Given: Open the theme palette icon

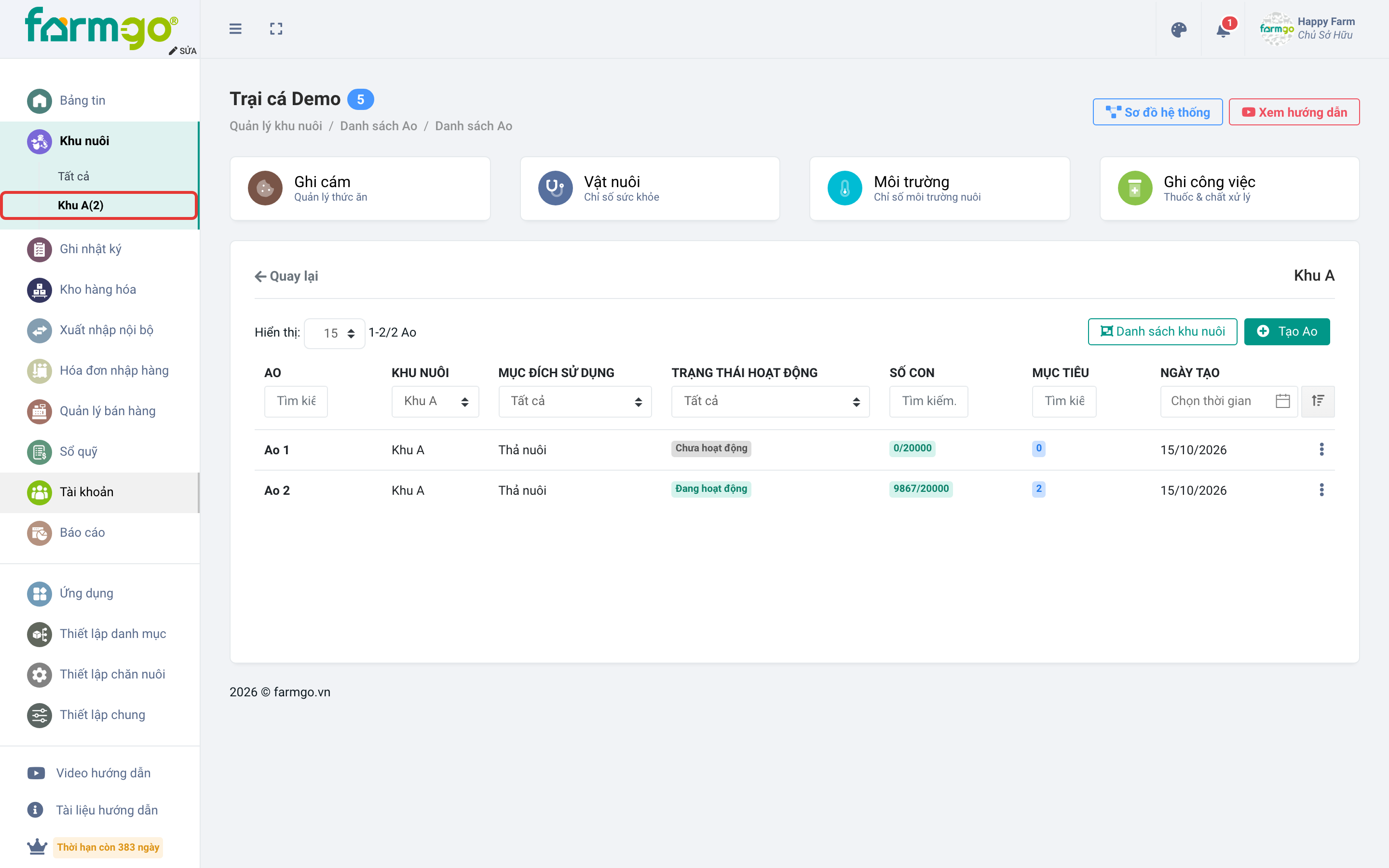Looking at the screenshot, I should point(1178,30).
